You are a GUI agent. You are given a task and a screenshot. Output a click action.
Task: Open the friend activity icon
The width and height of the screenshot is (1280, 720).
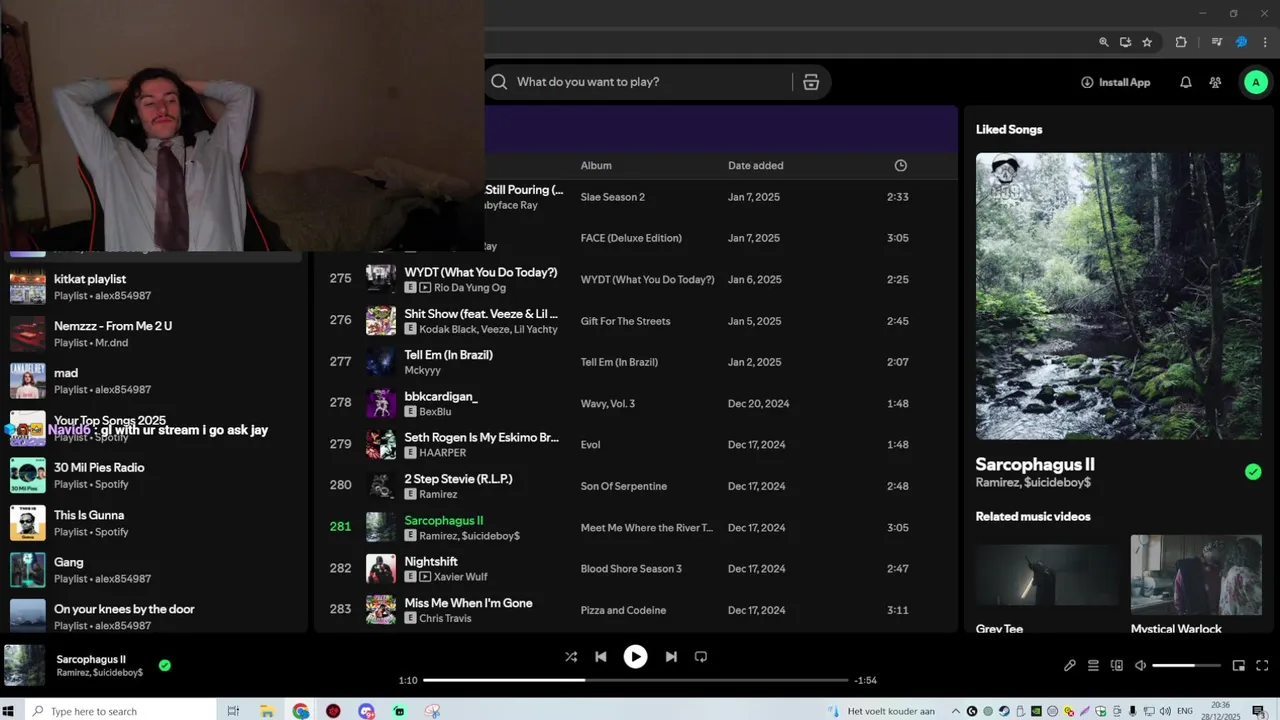point(1215,82)
